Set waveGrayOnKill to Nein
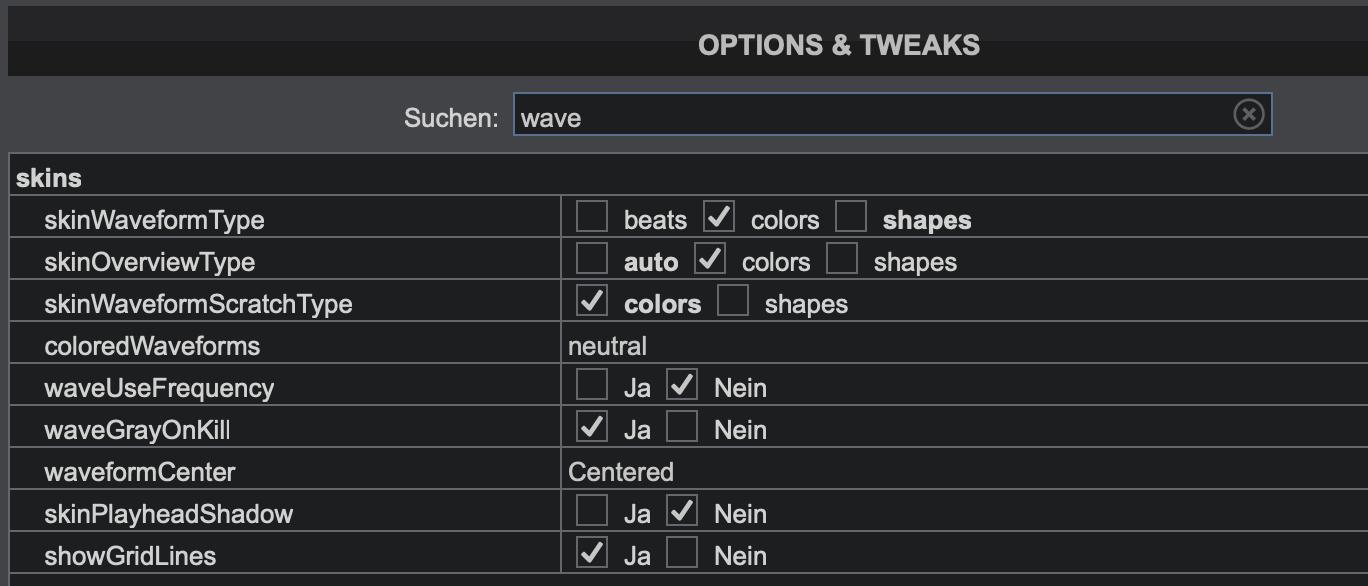 (x=682, y=427)
